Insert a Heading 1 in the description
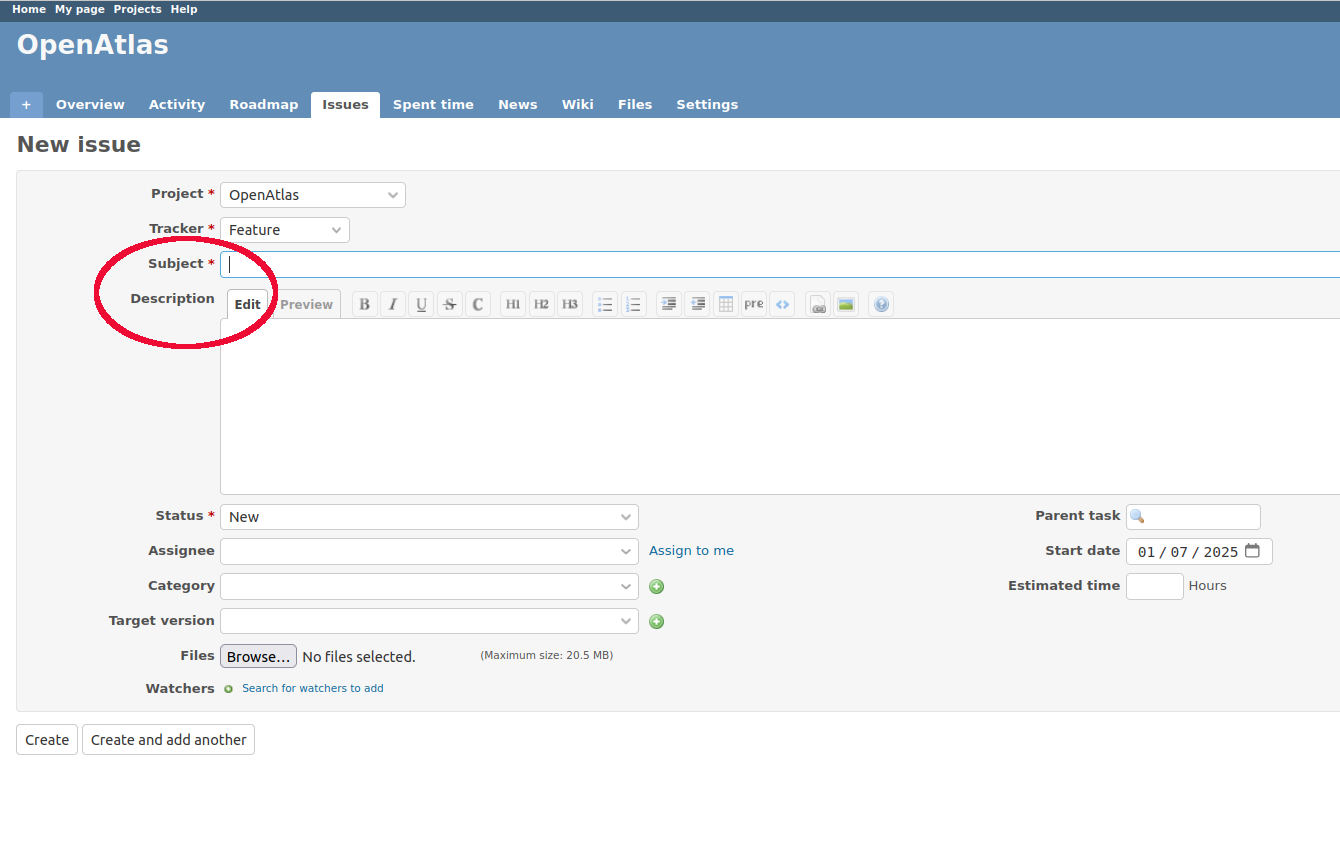 tap(512, 304)
